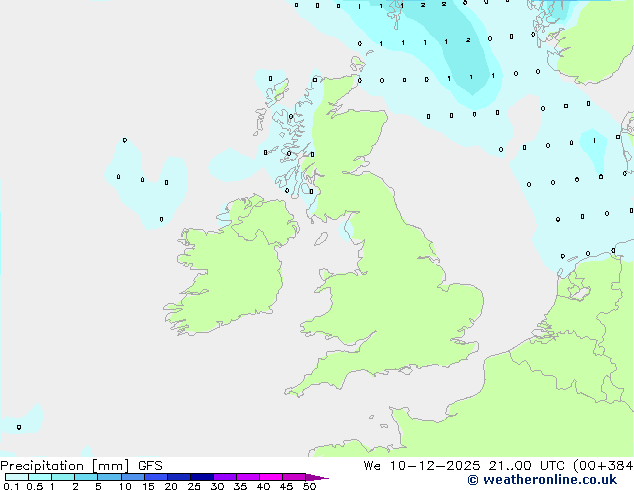Click the '45' legend scale label
This screenshot has height=490, width=634.
tap(286, 486)
